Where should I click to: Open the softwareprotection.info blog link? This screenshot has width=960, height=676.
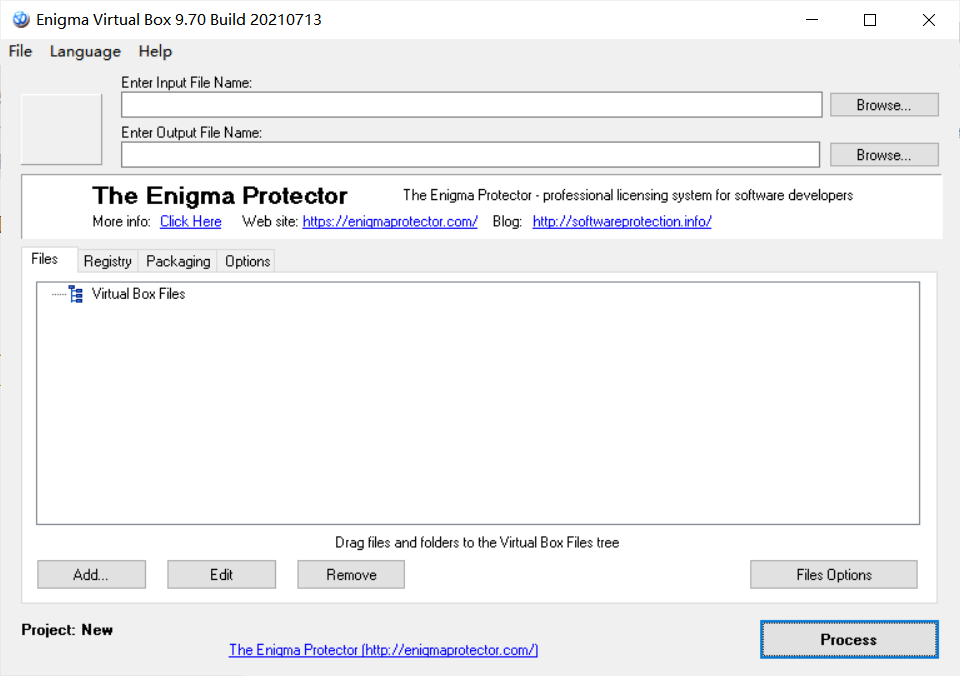click(x=621, y=221)
